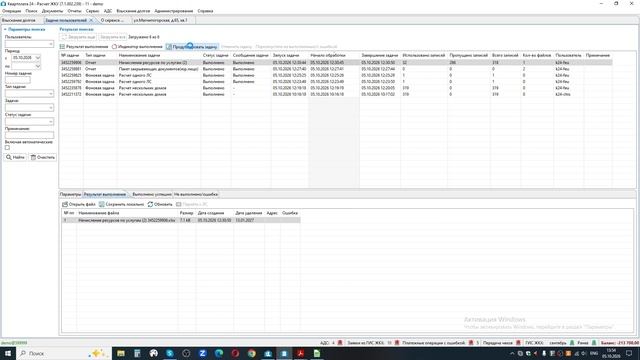Select task number 3452259825 row
The image size is (640, 360).
[336, 75]
